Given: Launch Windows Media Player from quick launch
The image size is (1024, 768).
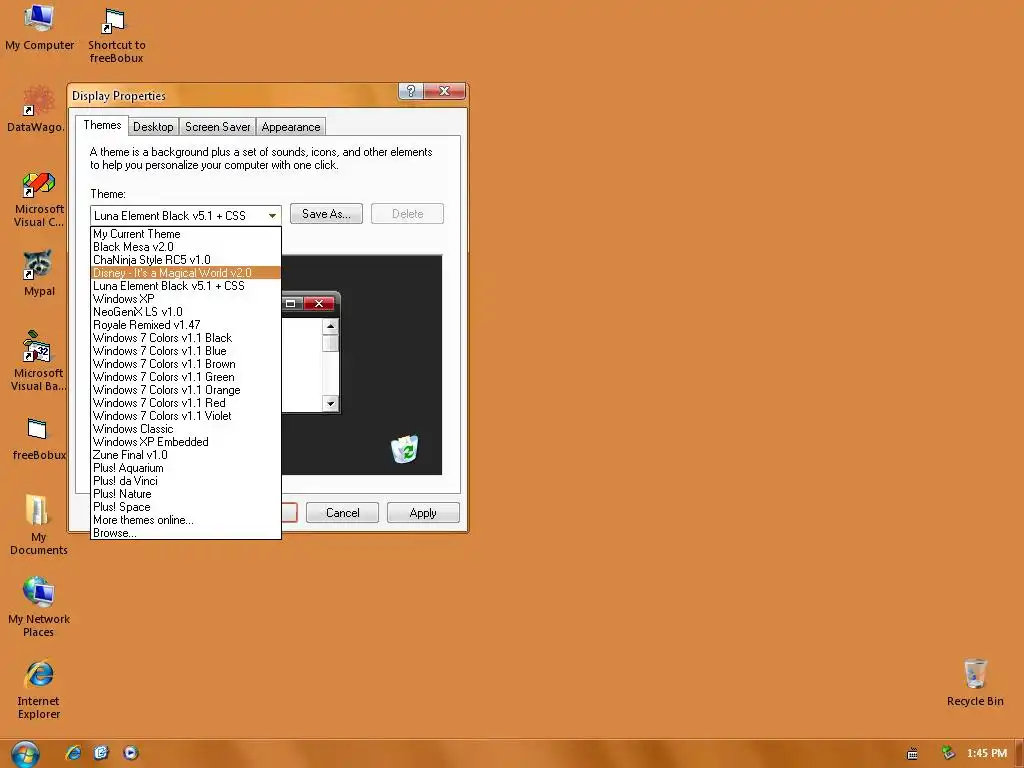Looking at the screenshot, I should 131,753.
